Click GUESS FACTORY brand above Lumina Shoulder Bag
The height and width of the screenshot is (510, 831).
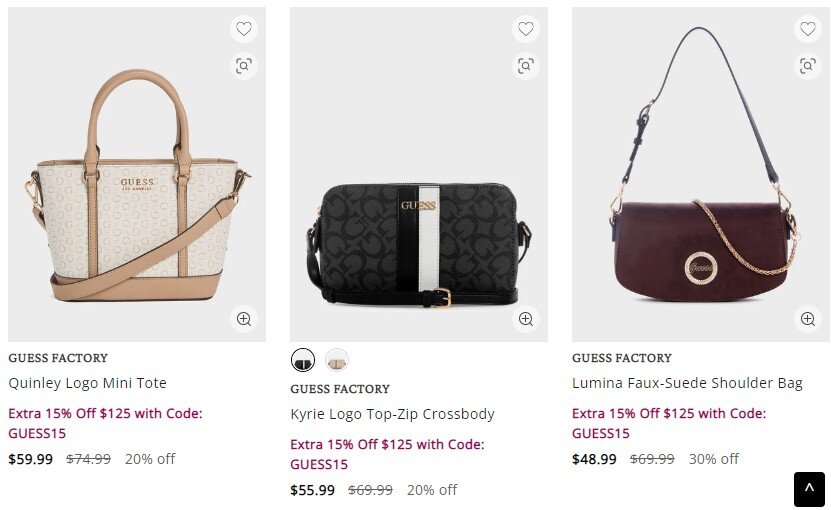622,358
